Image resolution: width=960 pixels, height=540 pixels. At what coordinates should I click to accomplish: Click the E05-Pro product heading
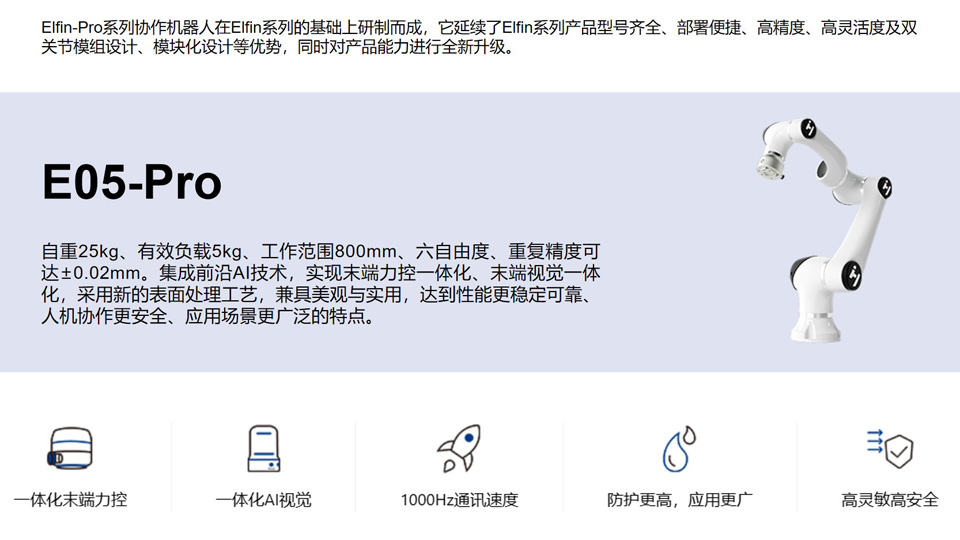[131, 183]
